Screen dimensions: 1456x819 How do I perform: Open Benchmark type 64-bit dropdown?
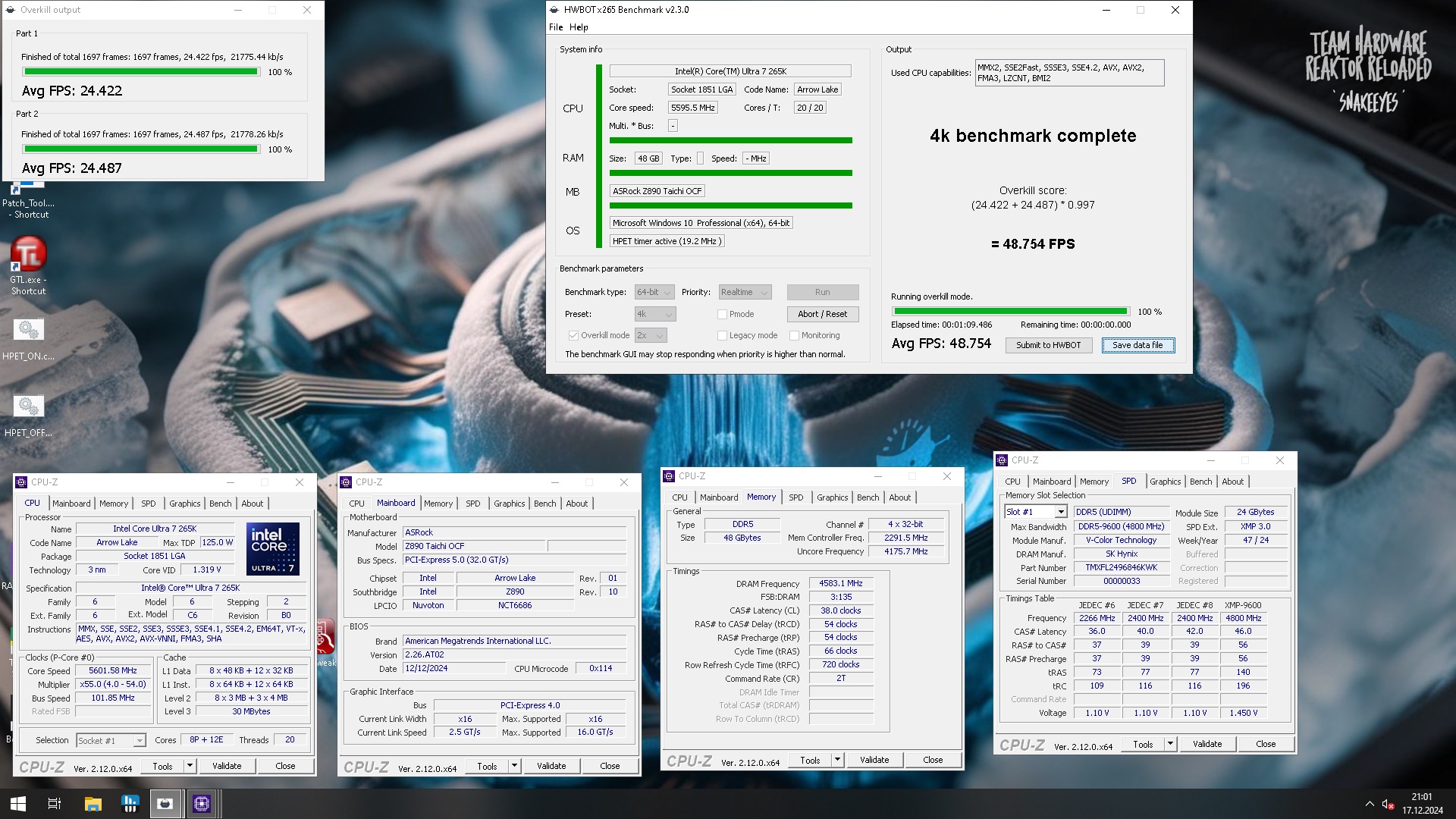(x=654, y=293)
